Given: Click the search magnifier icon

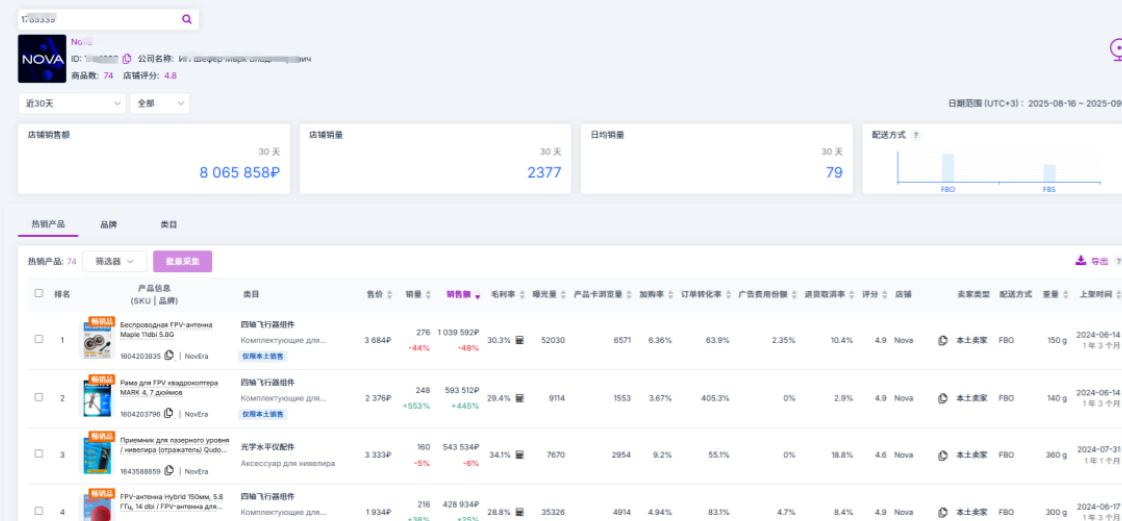Looking at the screenshot, I should click(186, 19).
